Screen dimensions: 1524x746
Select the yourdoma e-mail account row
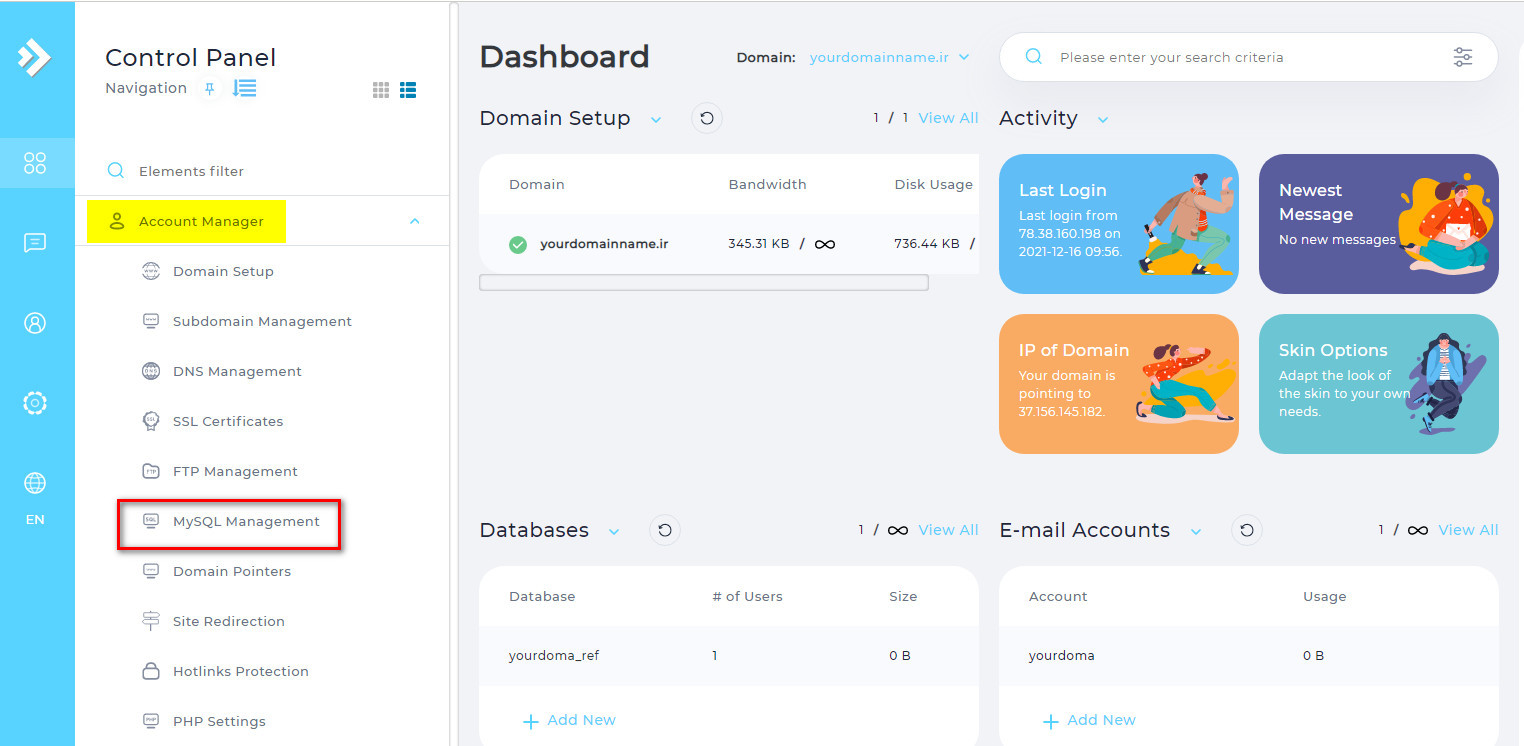click(1249, 656)
